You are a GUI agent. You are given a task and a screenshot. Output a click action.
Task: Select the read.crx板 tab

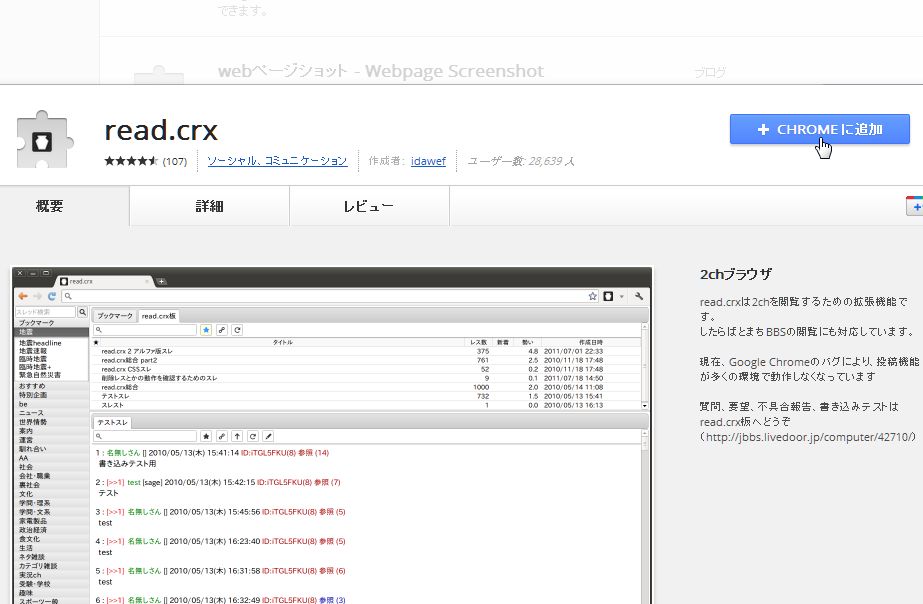[x=158, y=316]
